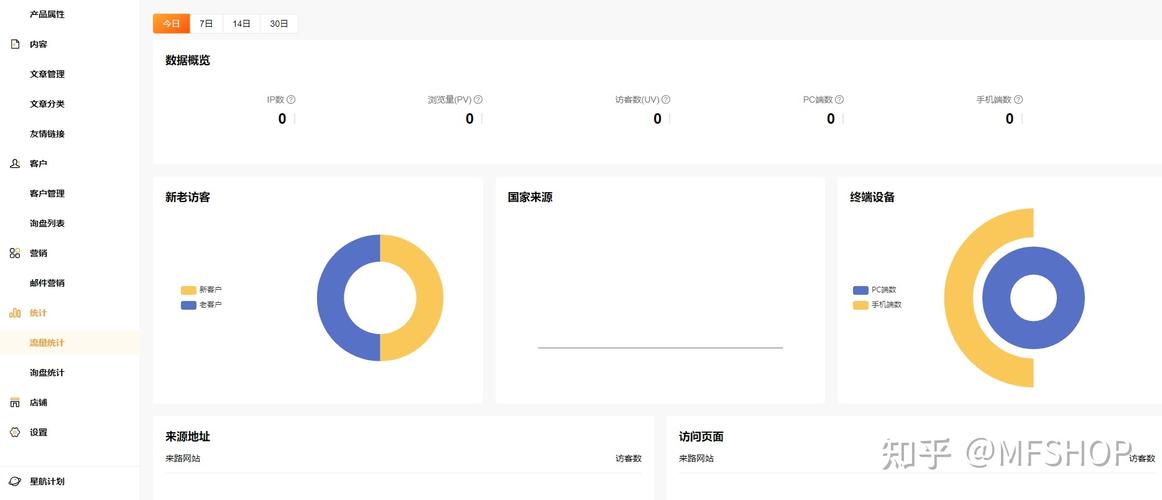1162x500 pixels.
Task: Open 文章分类 menu item
Action: 47,104
